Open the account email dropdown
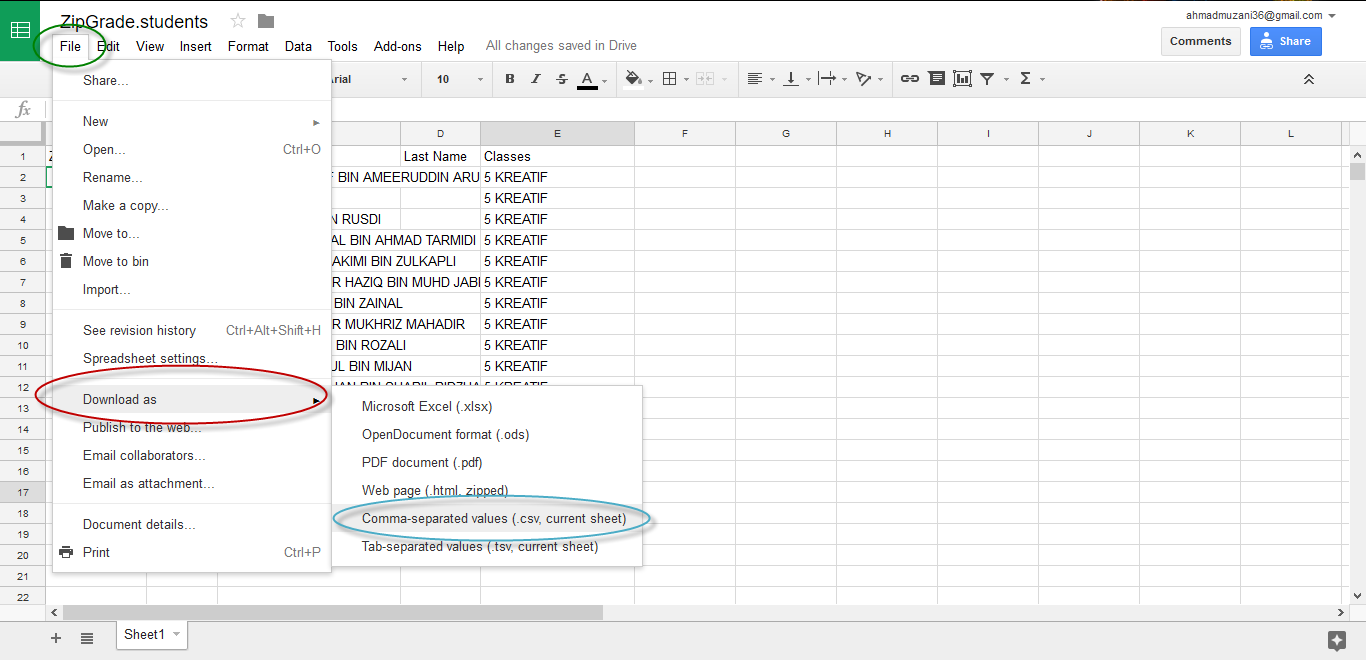This screenshot has height=660, width=1366. click(x=1332, y=16)
